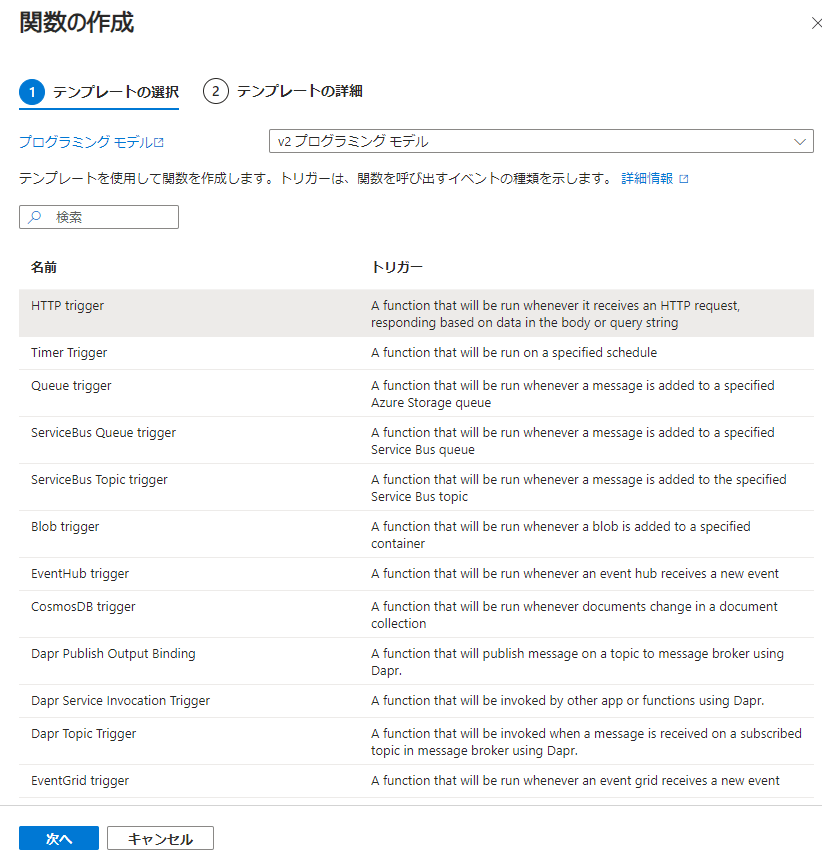Viewport: 822px width, 864px height.
Task: Click description mentioning Azure Storage queue
Action: (x=573, y=394)
